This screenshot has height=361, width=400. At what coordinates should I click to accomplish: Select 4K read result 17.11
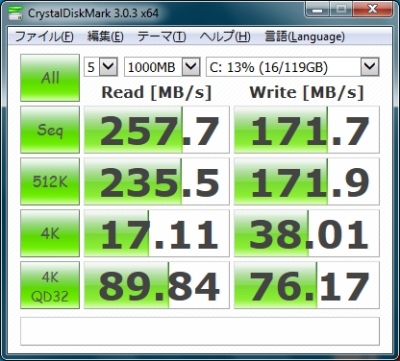click(x=157, y=233)
